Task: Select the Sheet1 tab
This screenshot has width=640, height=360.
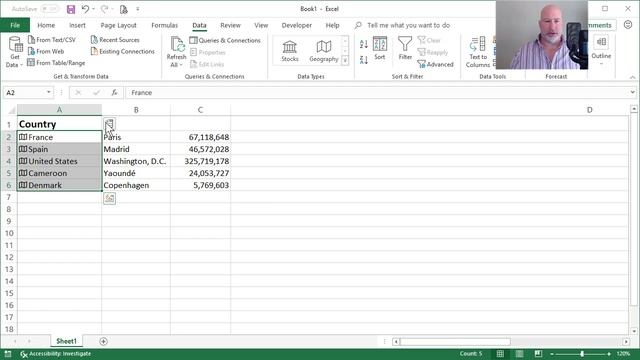Action: pyautogui.click(x=67, y=341)
